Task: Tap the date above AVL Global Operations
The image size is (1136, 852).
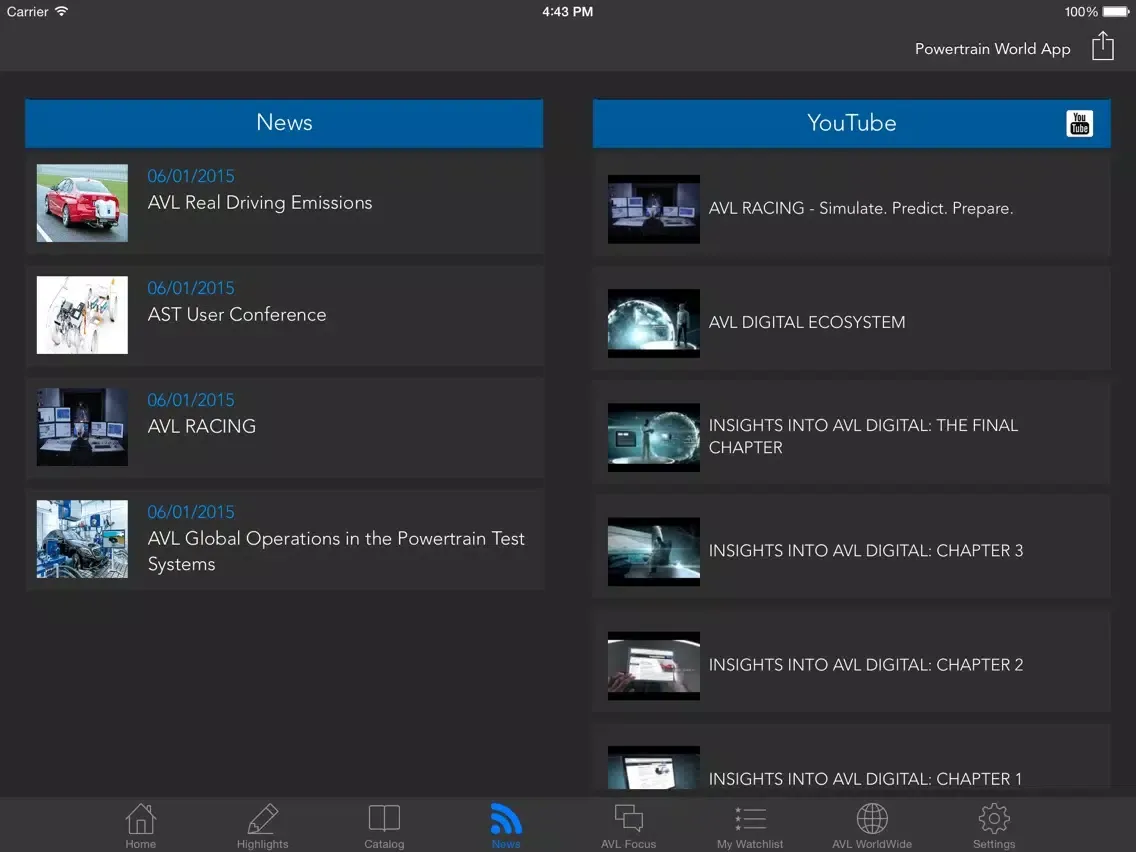Action: (x=191, y=512)
